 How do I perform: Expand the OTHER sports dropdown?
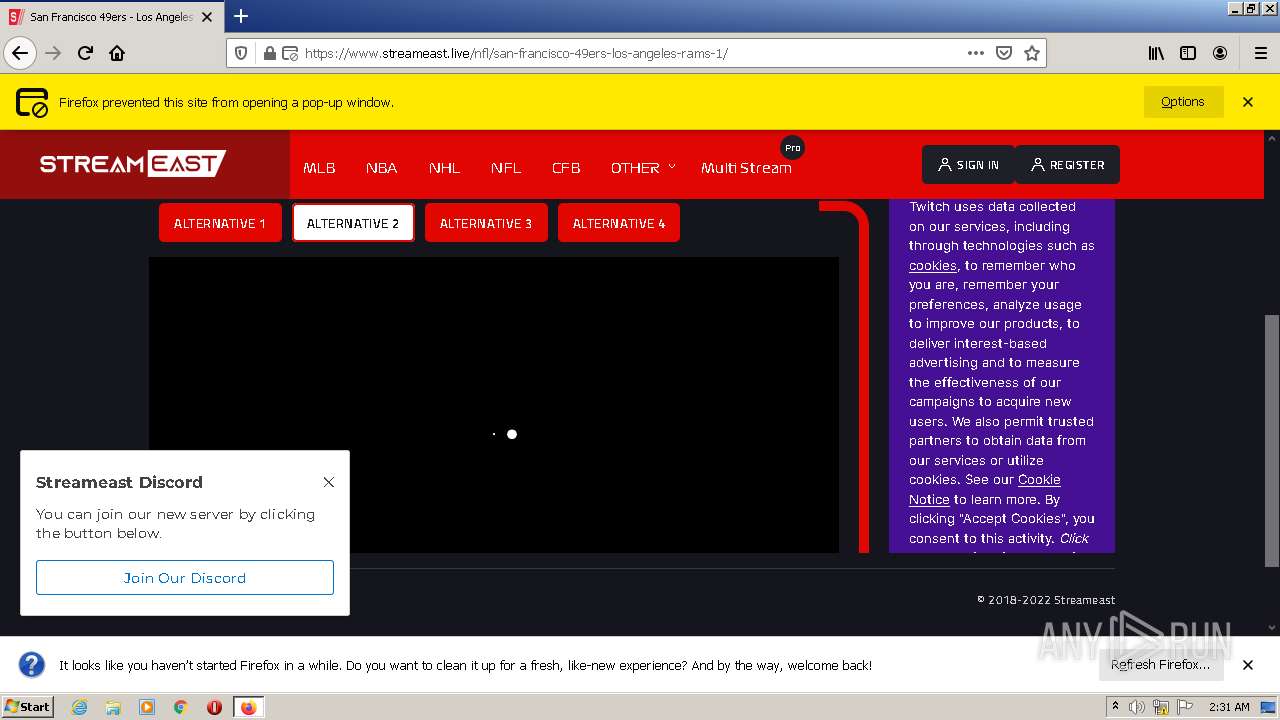643,168
